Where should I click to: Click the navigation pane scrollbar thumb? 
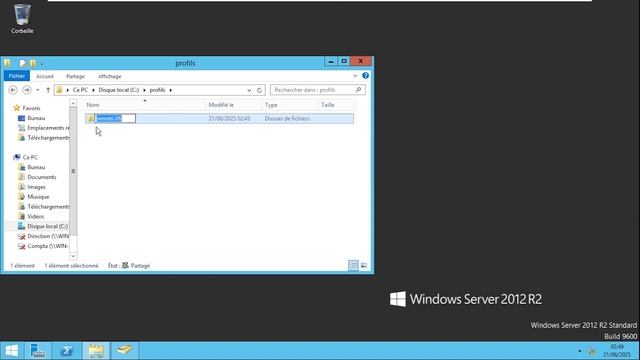point(73,171)
